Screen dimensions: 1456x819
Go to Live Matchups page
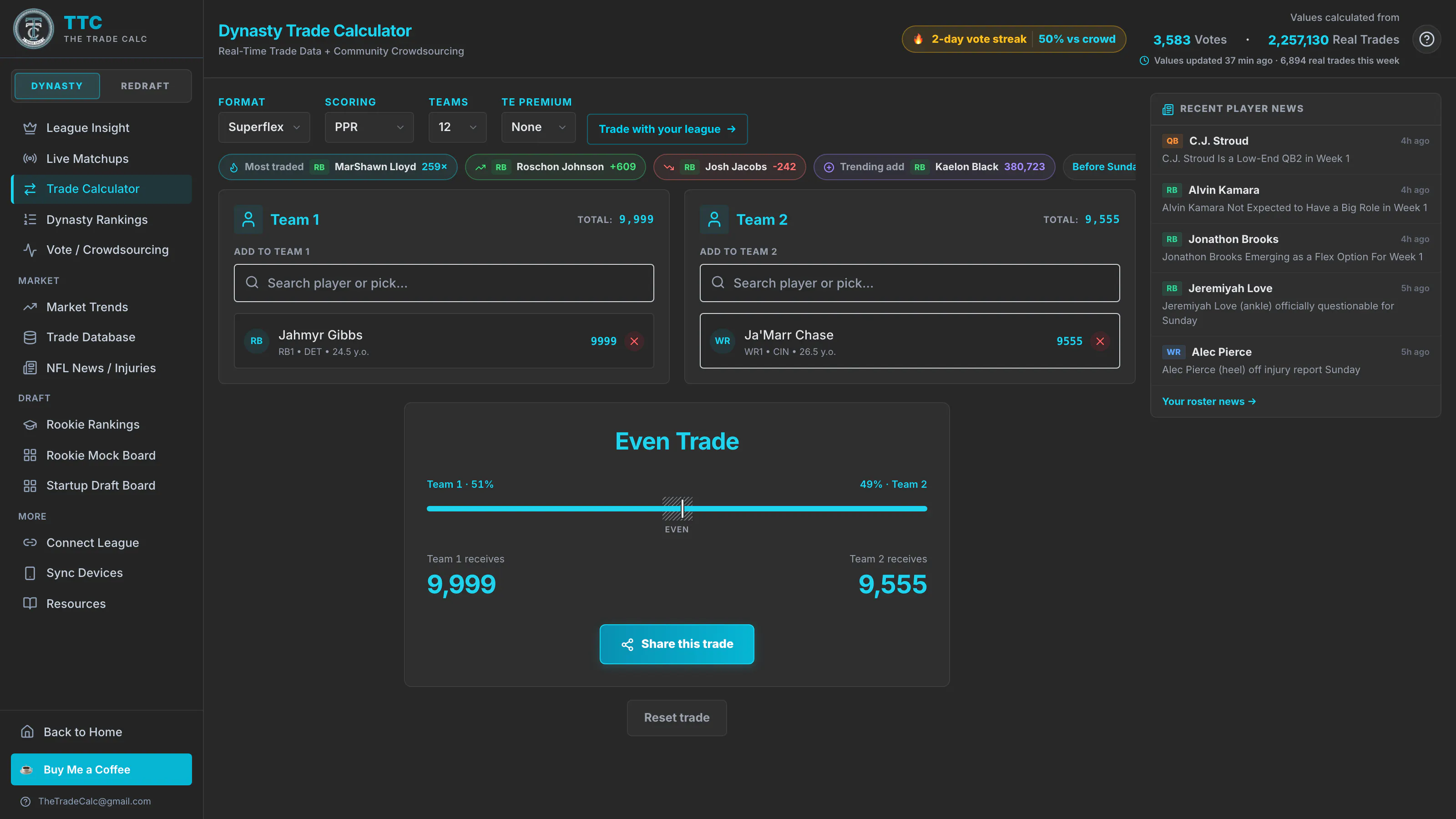[x=101, y=159]
